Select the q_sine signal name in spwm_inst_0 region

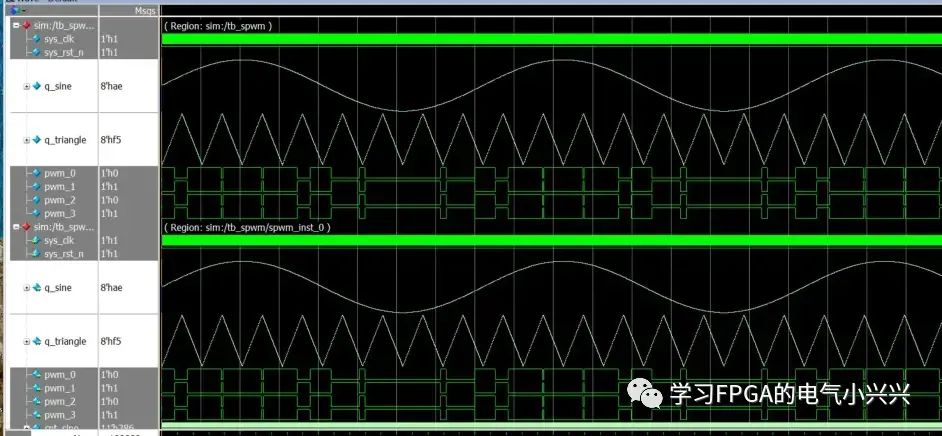pos(58,288)
